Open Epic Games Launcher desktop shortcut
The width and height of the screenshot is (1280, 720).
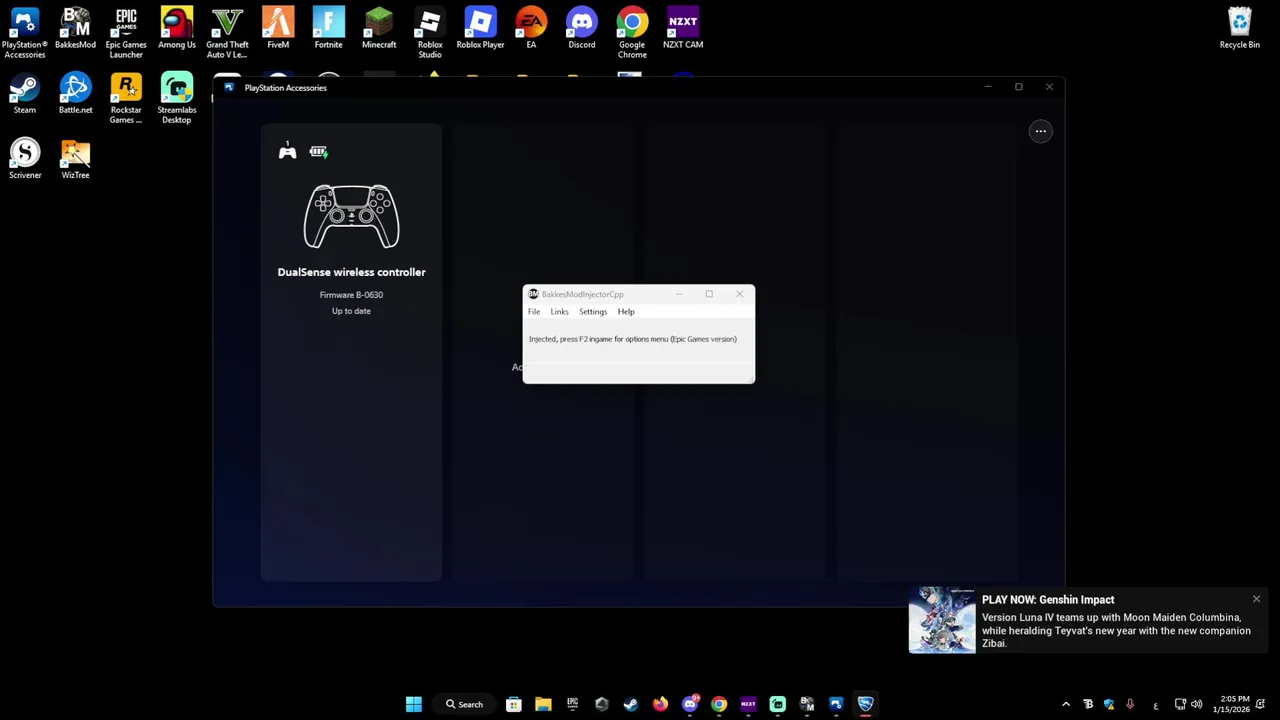[x=126, y=32]
